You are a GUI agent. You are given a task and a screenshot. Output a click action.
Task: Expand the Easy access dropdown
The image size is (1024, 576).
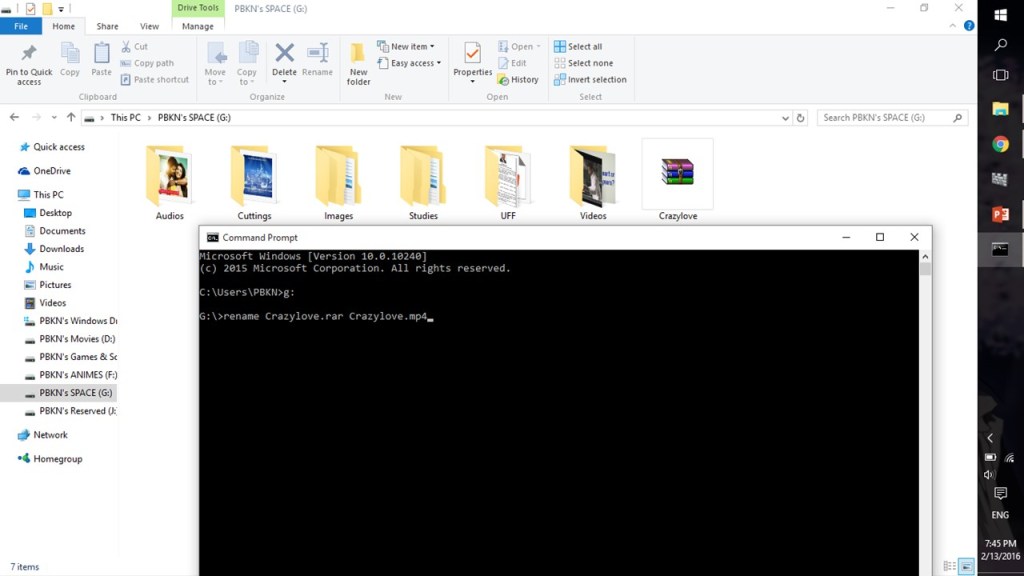pyautogui.click(x=410, y=63)
